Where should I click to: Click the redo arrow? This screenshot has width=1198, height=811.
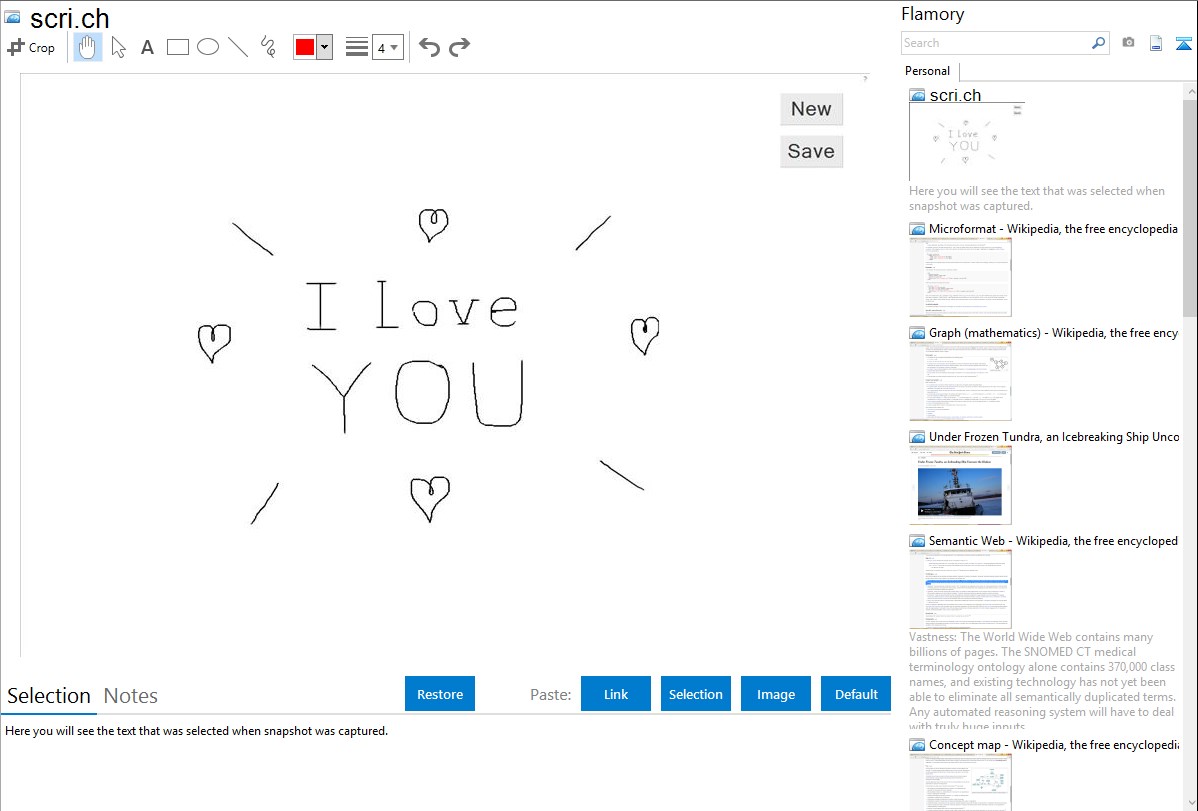459,47
